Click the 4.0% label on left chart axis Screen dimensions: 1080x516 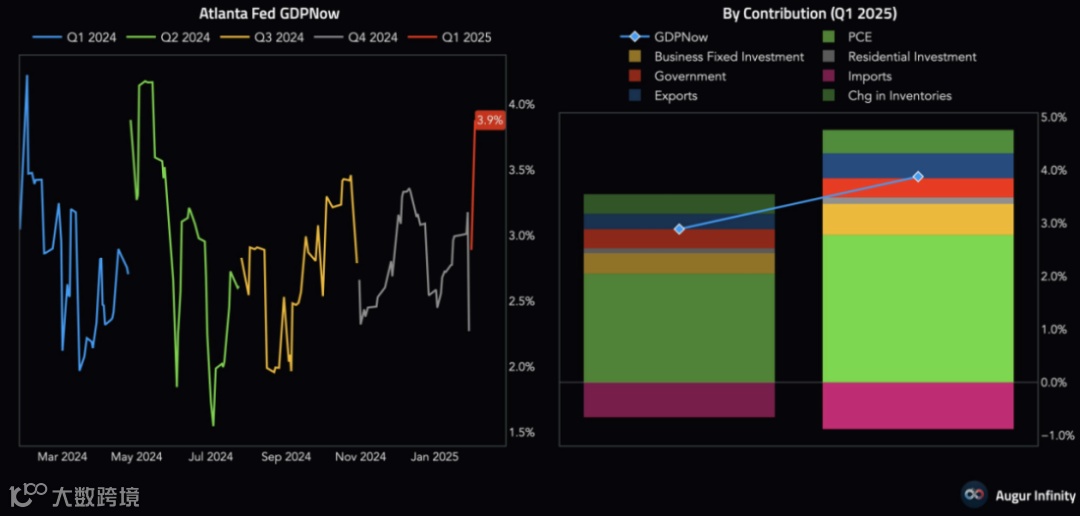[x=521, y=104]
